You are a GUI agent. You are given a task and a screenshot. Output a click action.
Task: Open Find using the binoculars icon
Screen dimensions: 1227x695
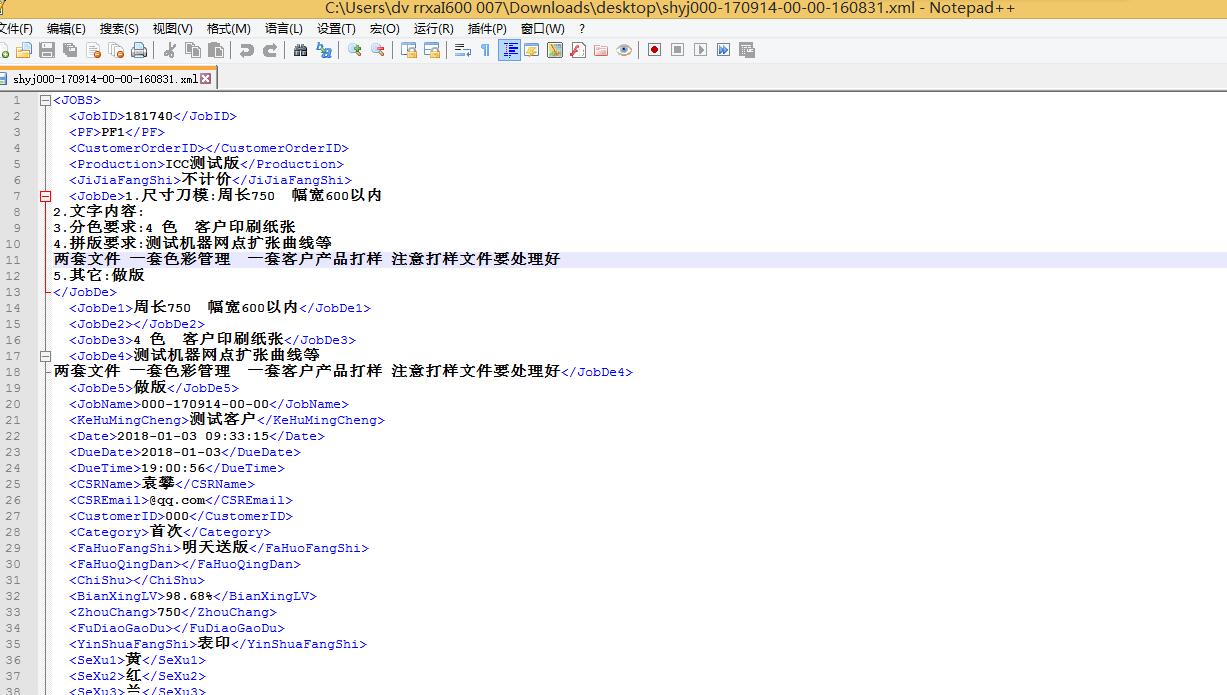pyautogui.click(x=300, y=50)
